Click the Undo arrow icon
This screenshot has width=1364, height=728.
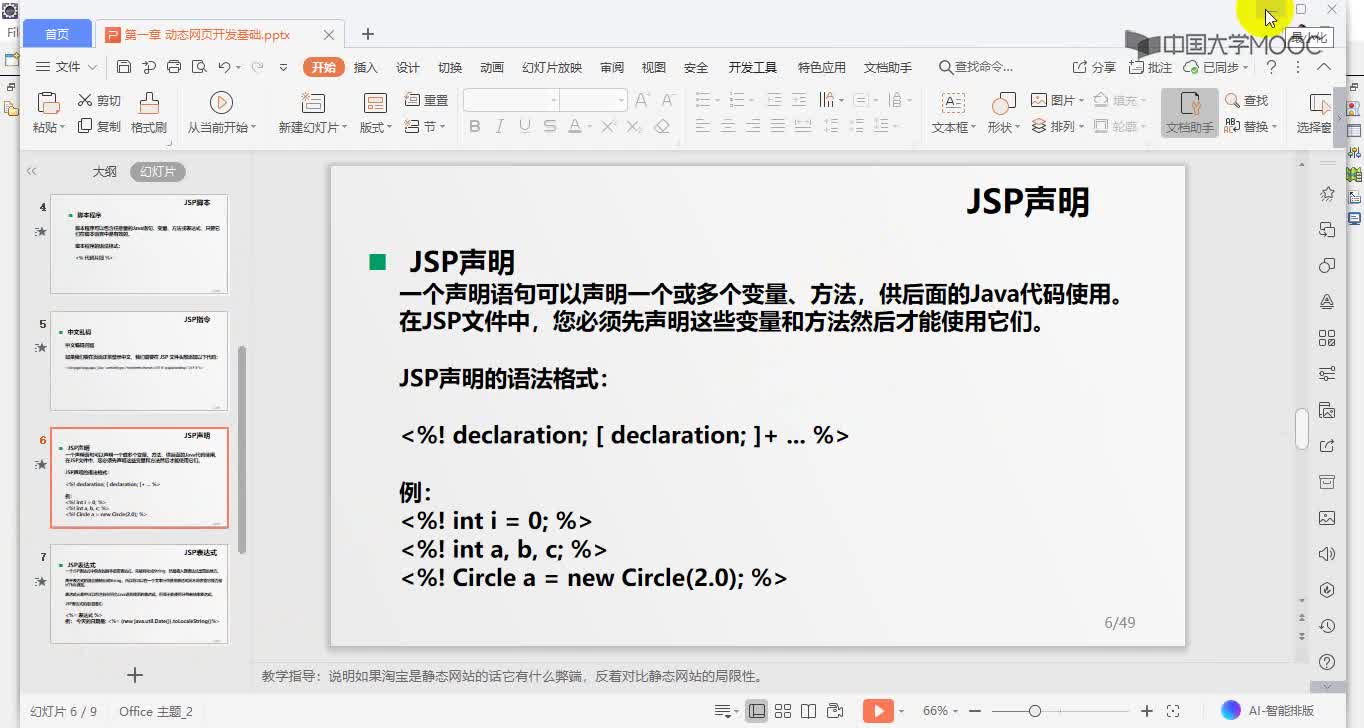coord(224,67)
